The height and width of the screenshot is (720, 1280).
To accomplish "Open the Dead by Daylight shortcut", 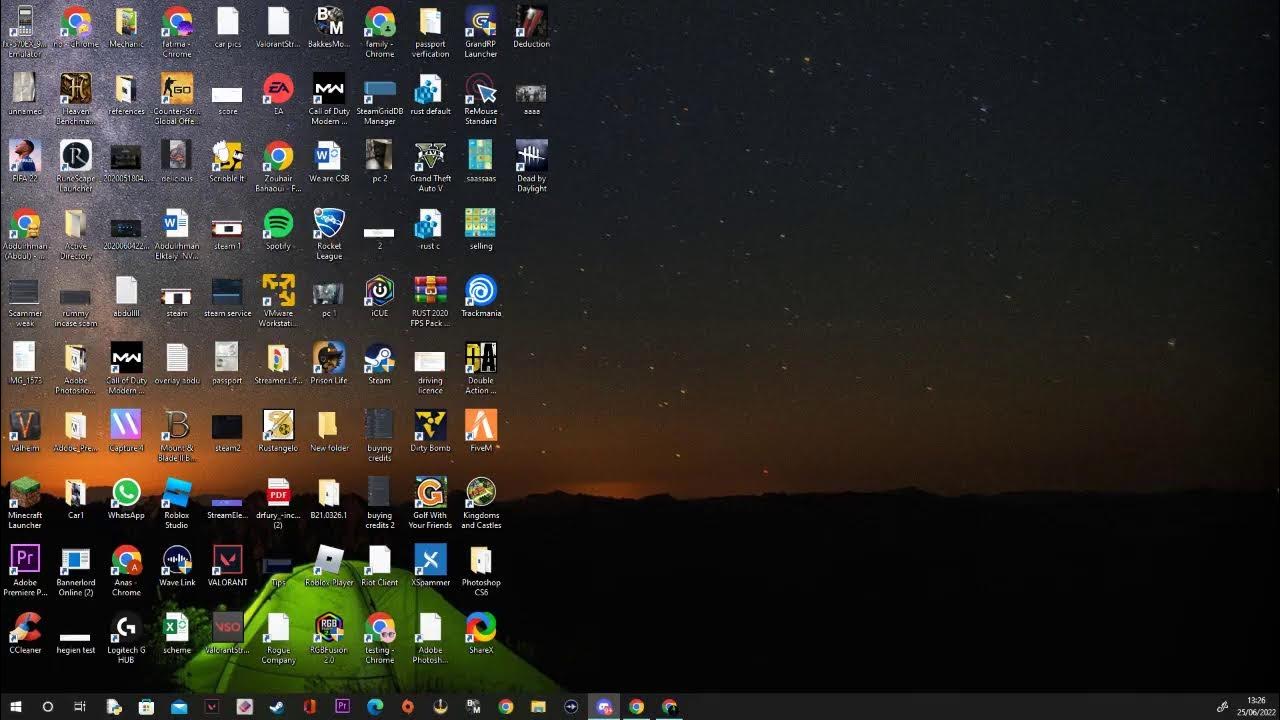I will 531,166.
